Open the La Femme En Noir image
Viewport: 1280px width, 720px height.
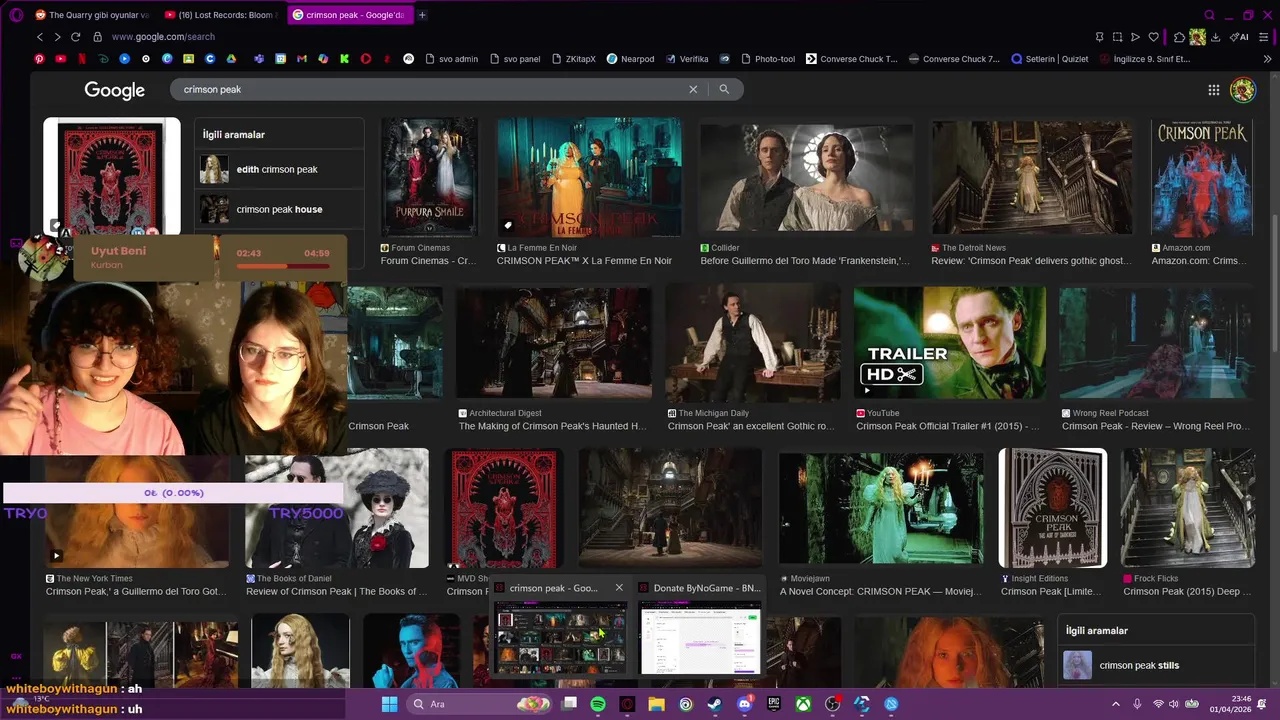point(589,178)
